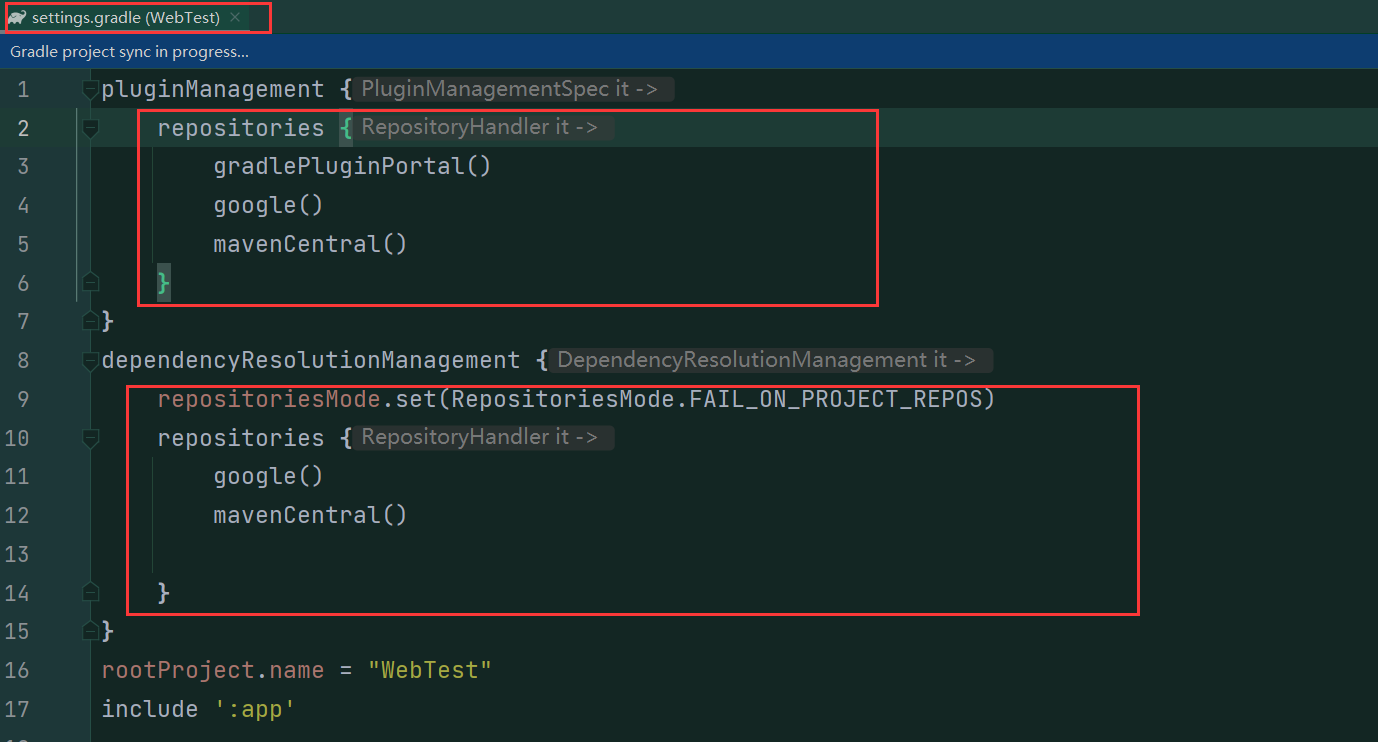Click the 'Gradle project sync in progress...' banner

pos(129,51)
